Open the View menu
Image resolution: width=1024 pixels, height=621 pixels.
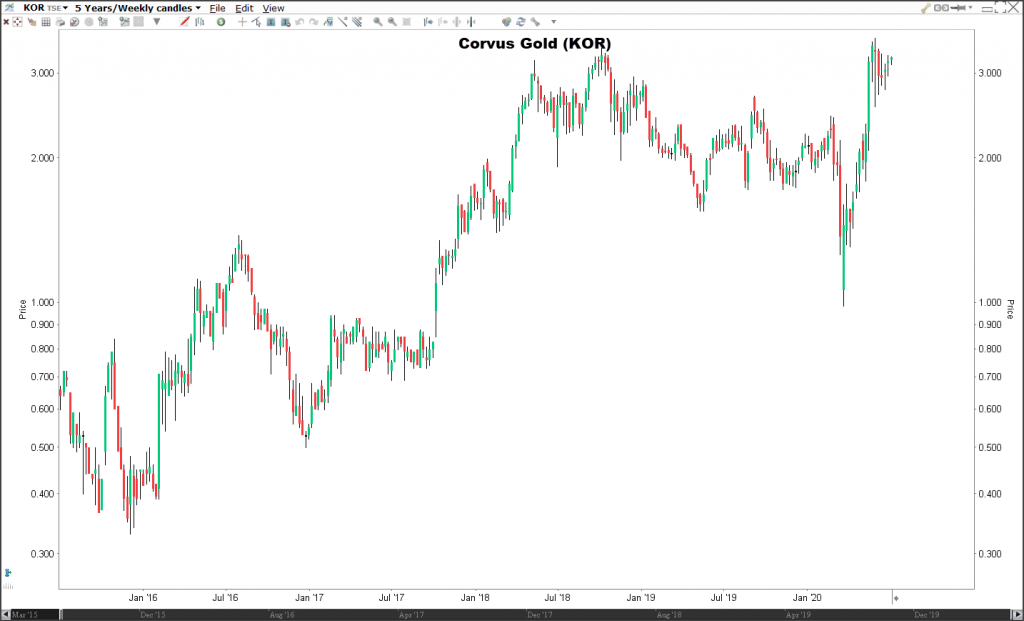tap(273, 8)
